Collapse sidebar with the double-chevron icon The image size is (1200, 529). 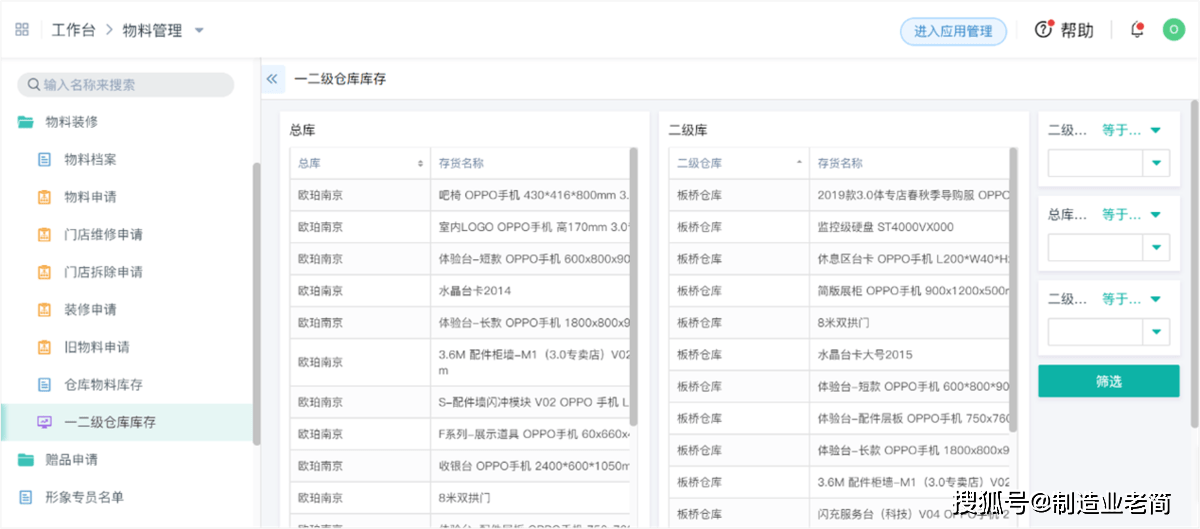pyautogui.click(x=272, y=78)
